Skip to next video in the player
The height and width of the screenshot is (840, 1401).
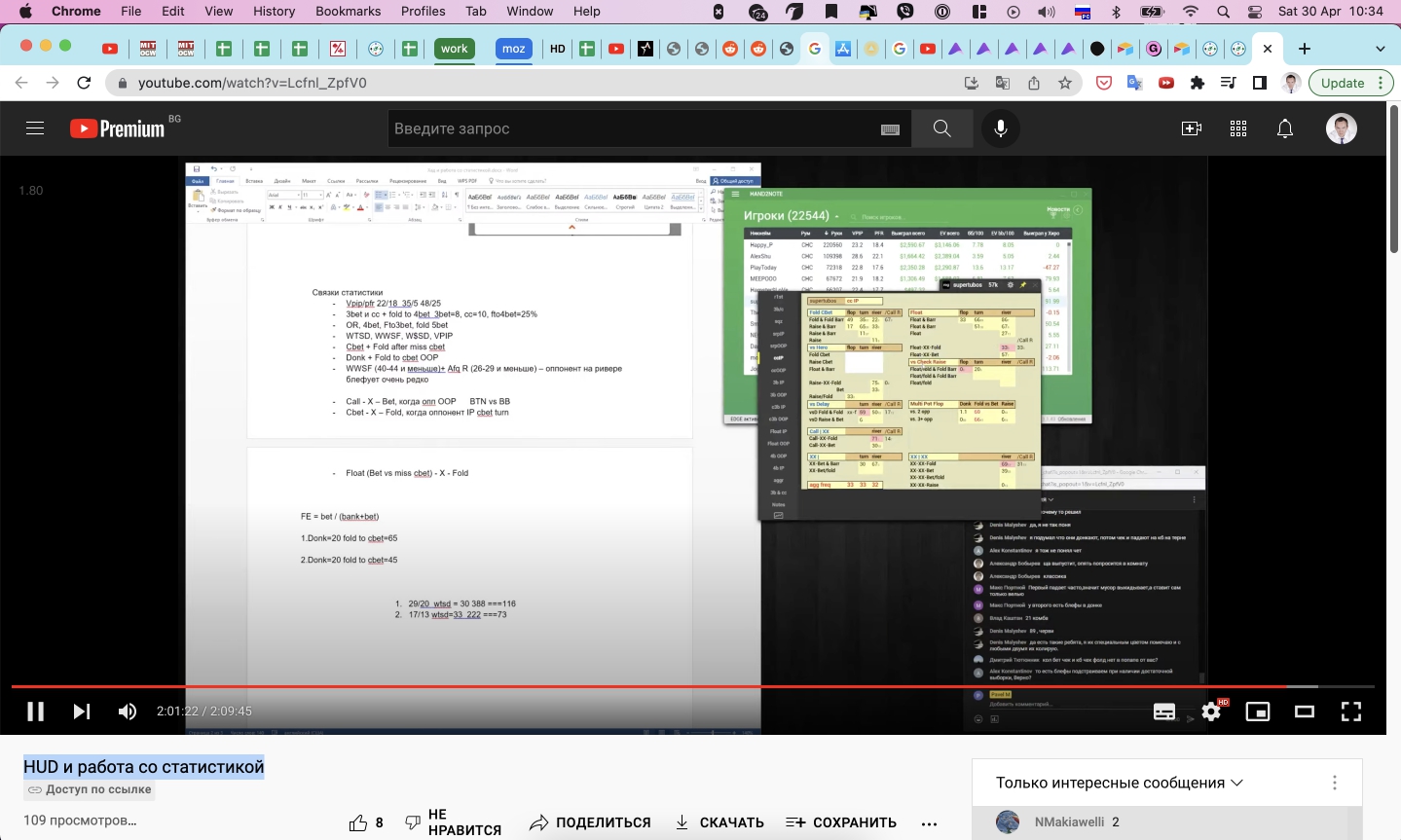[x=82, y=712]
